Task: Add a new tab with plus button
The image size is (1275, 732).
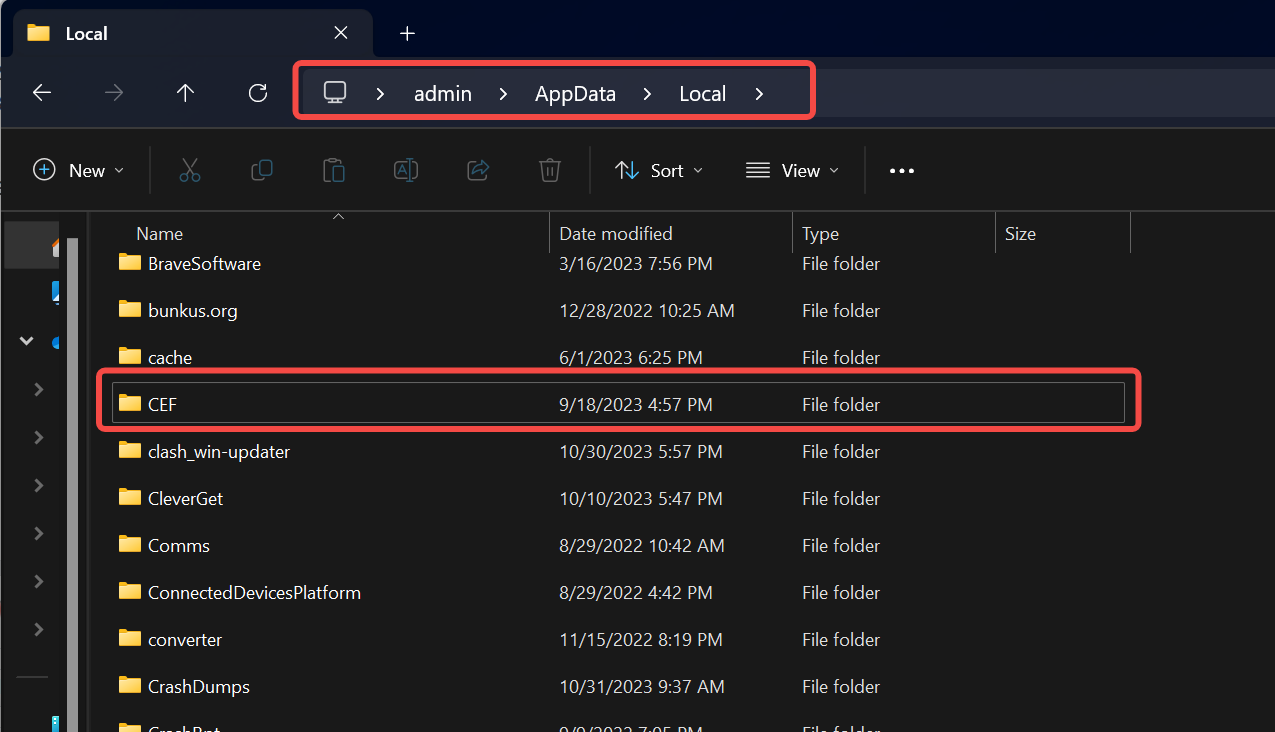Action: click(407, 33)
